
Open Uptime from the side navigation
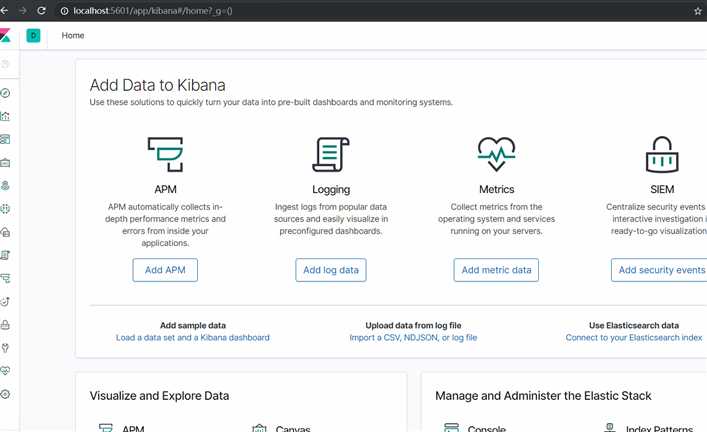click(5, 302)
